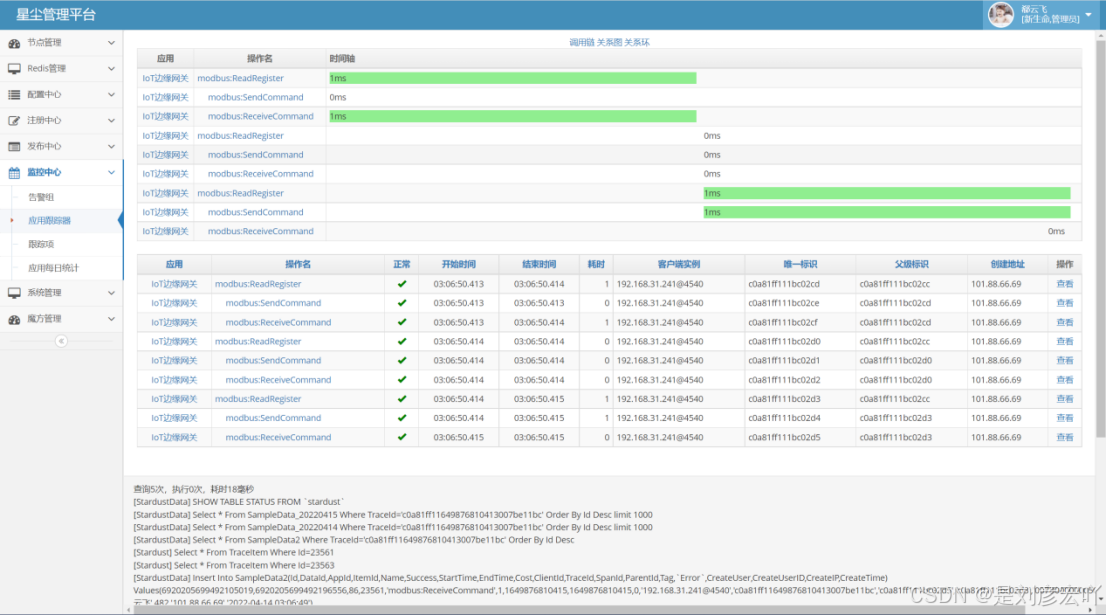Image resolution: width=1106 pixels, height=615 pixels.
Task: Click the user avatar picture
Action: [x=1000, y=14]
